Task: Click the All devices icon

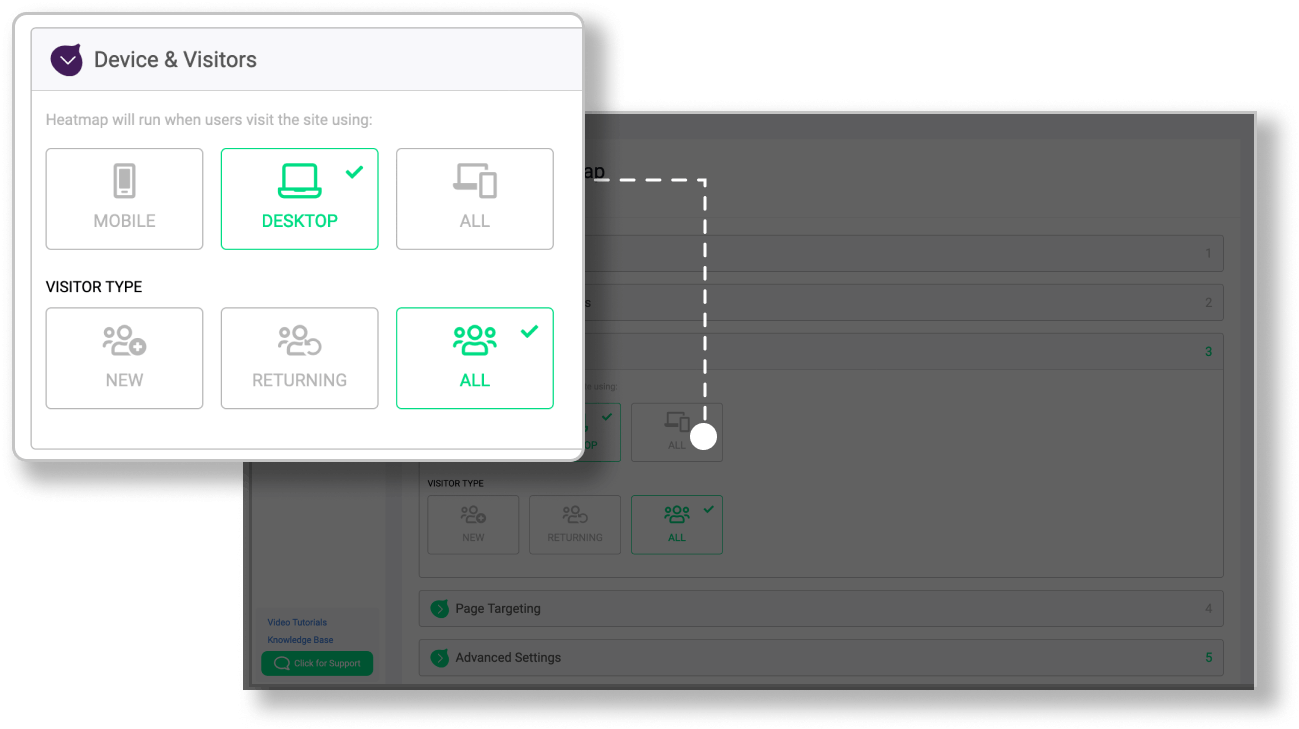Action: [474, 182]
